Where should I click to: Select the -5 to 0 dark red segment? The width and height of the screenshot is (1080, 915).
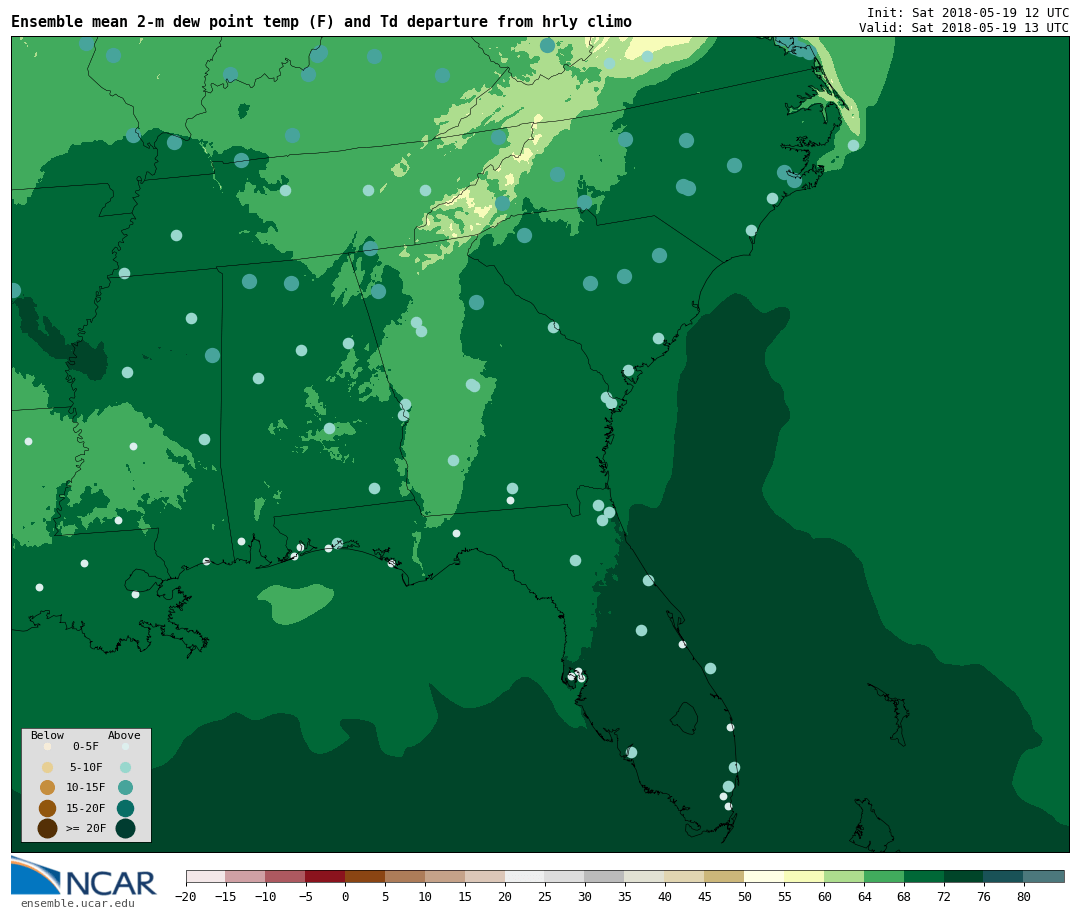click(326, 876)
